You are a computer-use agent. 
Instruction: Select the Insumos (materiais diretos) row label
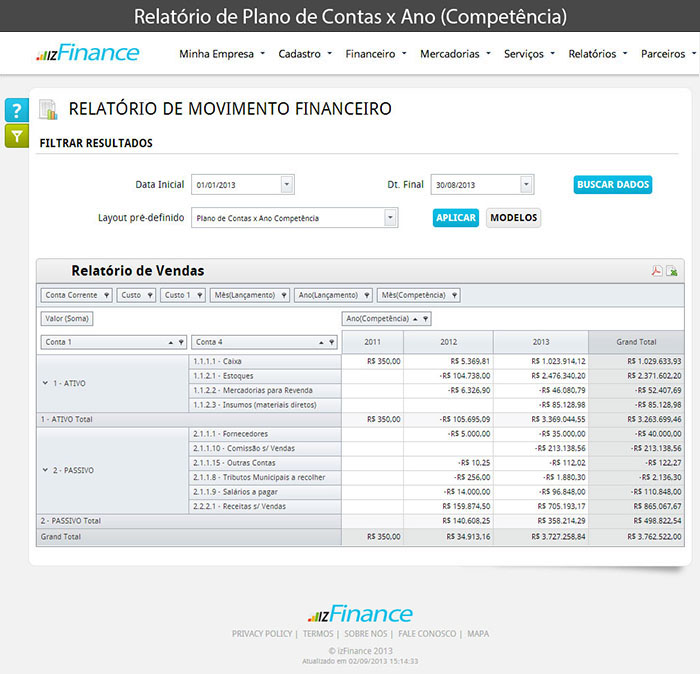tap(265, 405)
